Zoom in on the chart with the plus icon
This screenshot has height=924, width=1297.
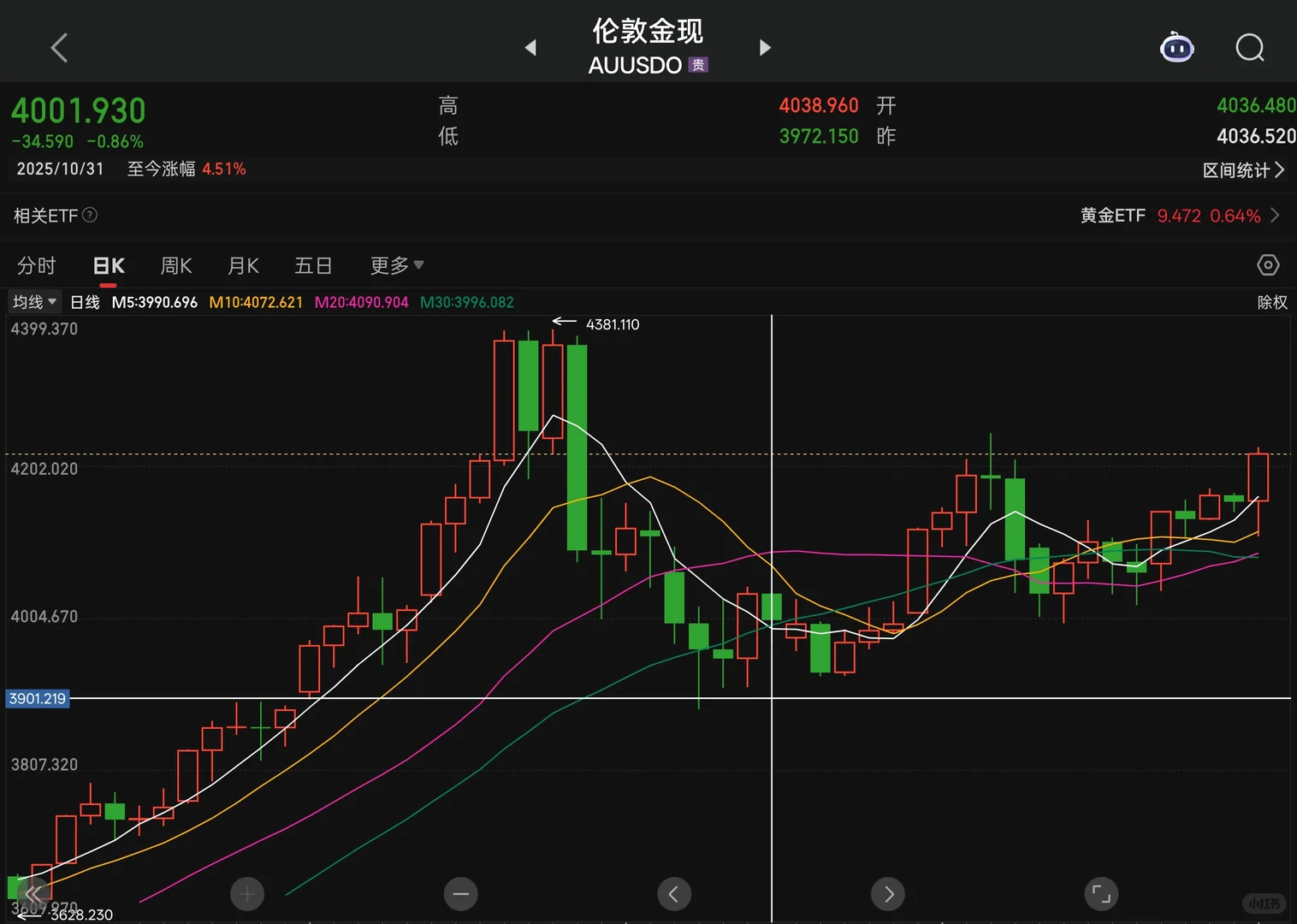point(247,893)
